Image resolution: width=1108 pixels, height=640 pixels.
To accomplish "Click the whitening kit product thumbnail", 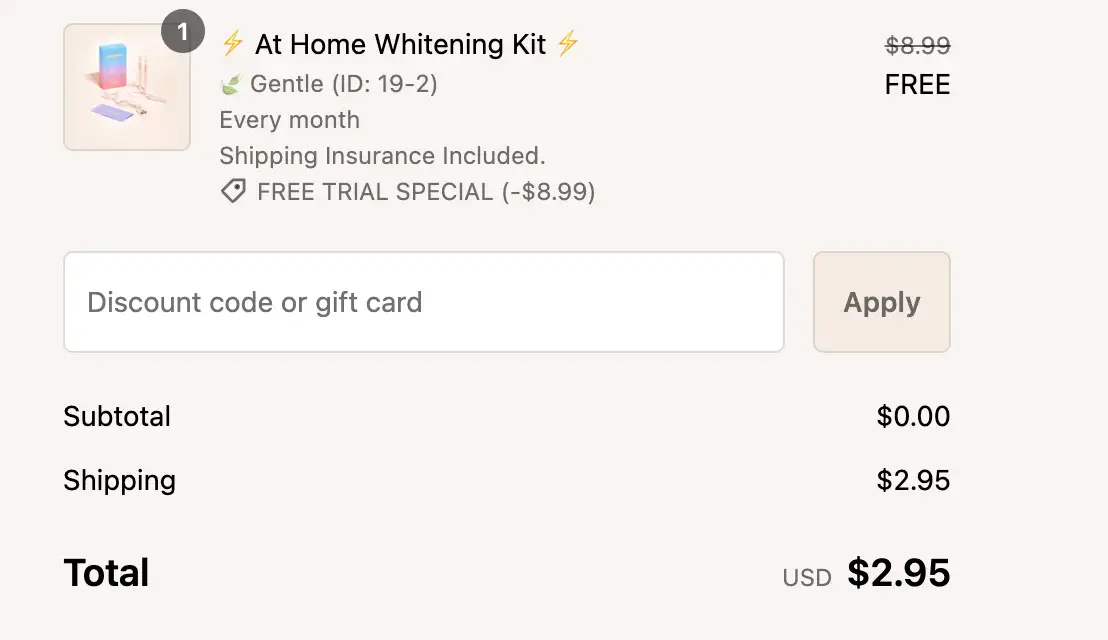I will tap(127, 87).
